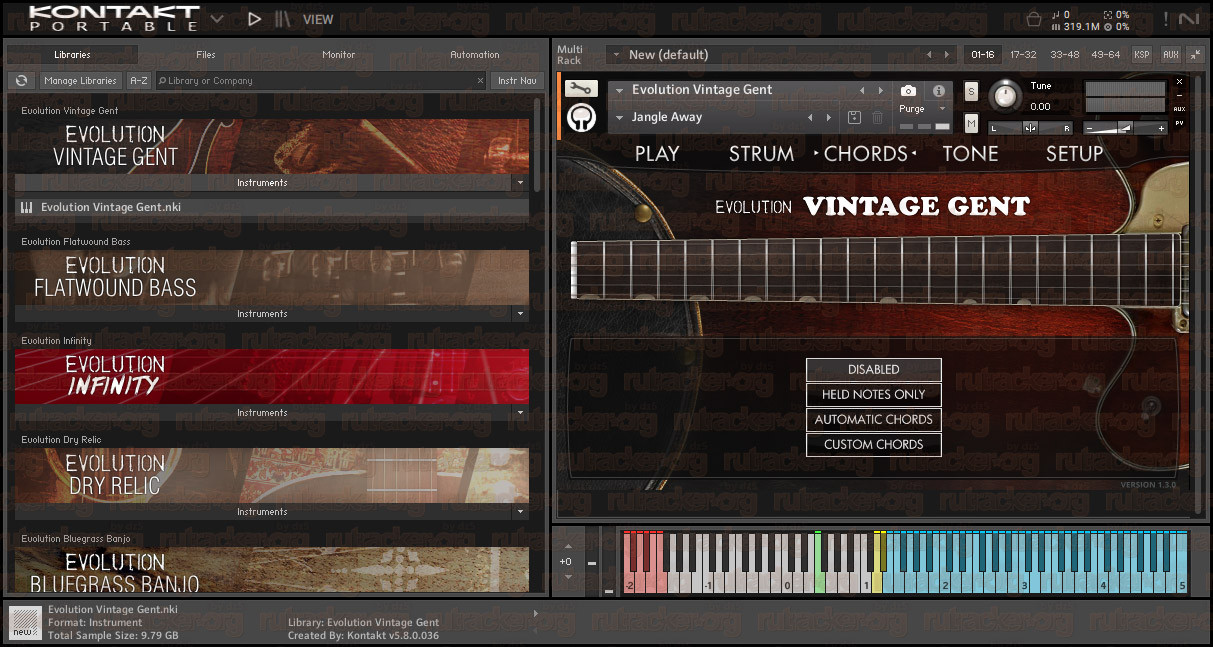The image size is (1213, 647).
Task: Open the camera snapshot view icon
Action: [908, 90]
